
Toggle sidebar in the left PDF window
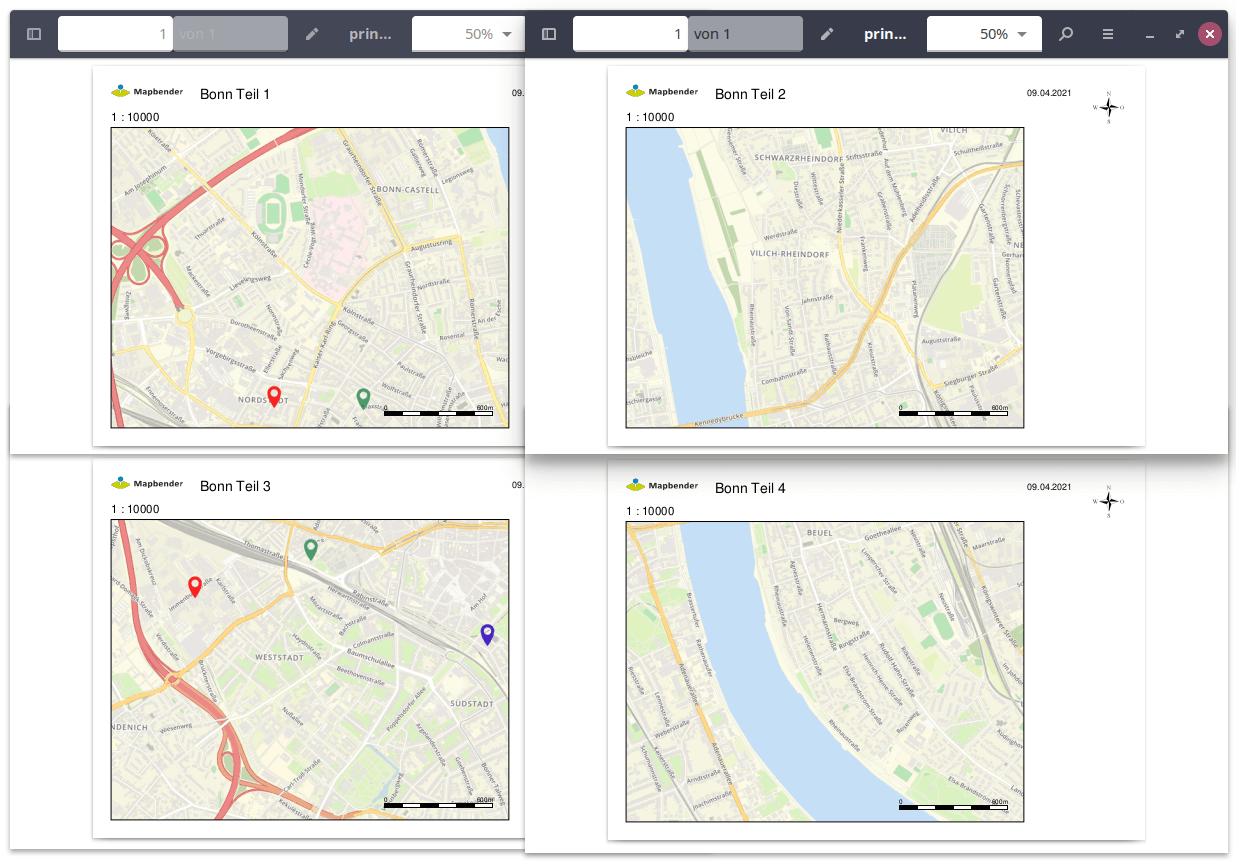[34, 34]
